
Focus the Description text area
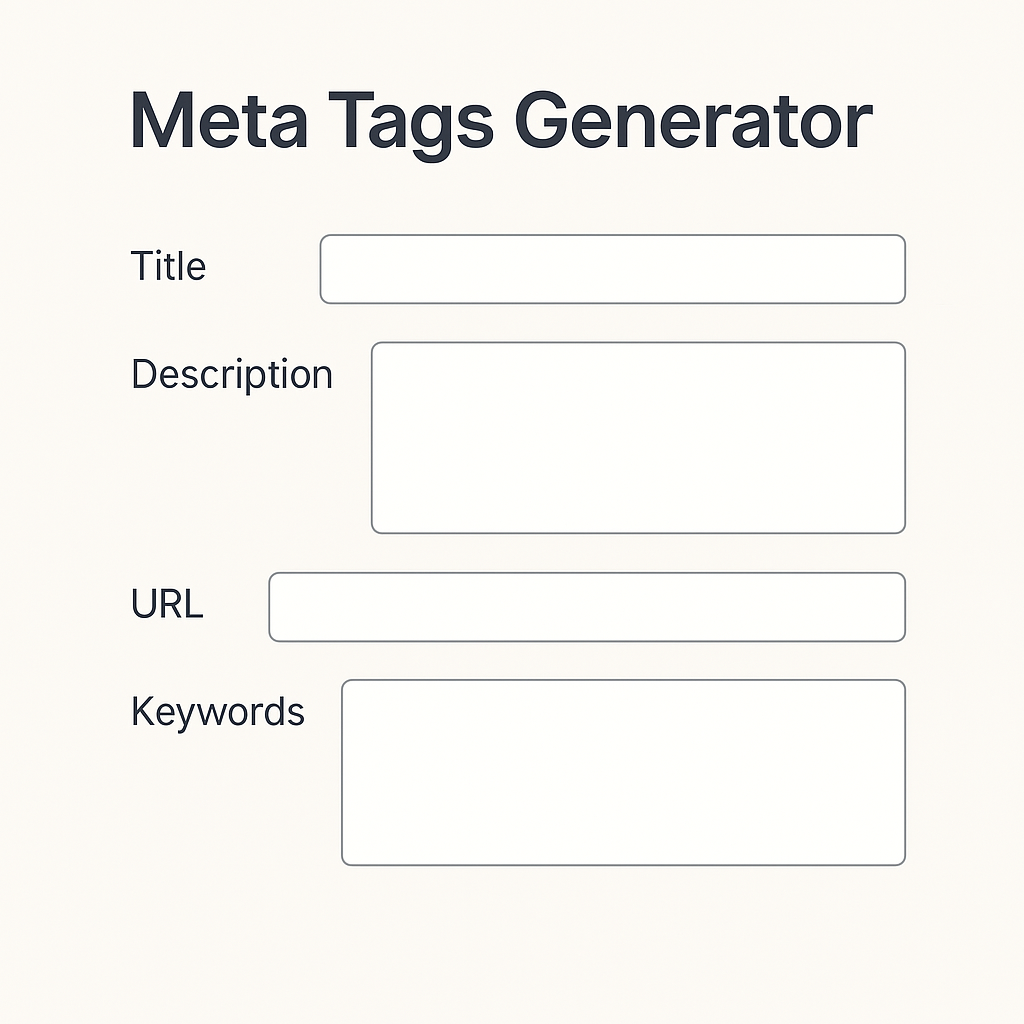pos(638,438)
